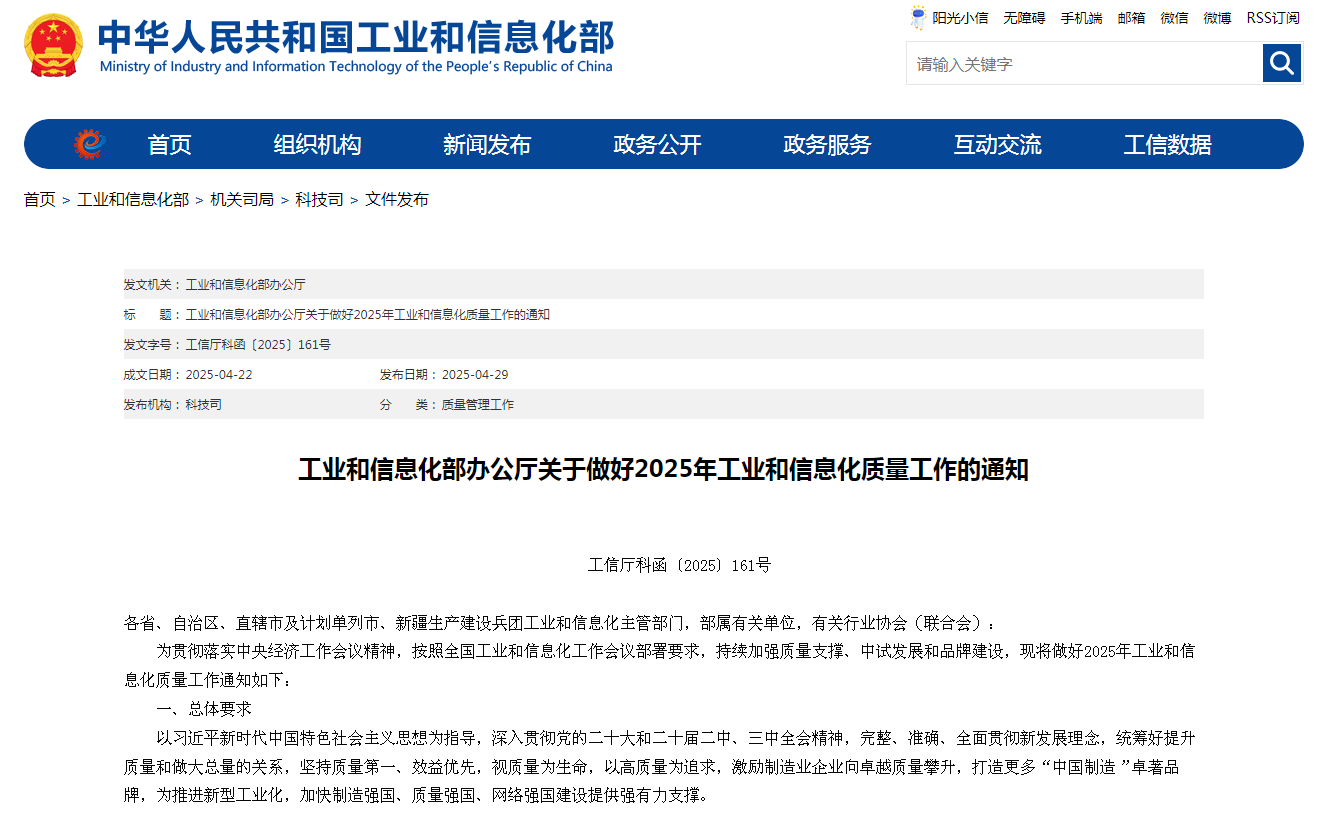Click 文件发布 breadcrumb link
Viewport: 1337px width, 814px height.
(x=397, y=199)
